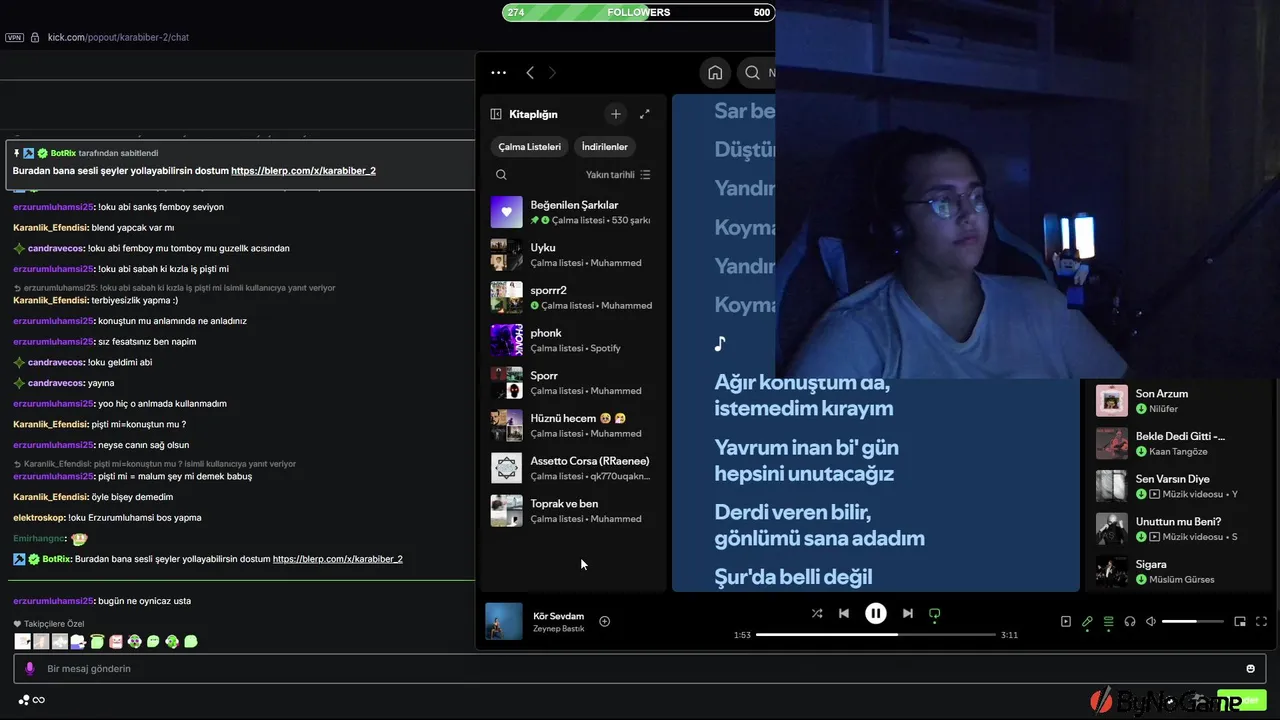This screenshot has width=1280, height=720.
Task: Open the Toprak ve ben playlist
Action: point(572,511)
